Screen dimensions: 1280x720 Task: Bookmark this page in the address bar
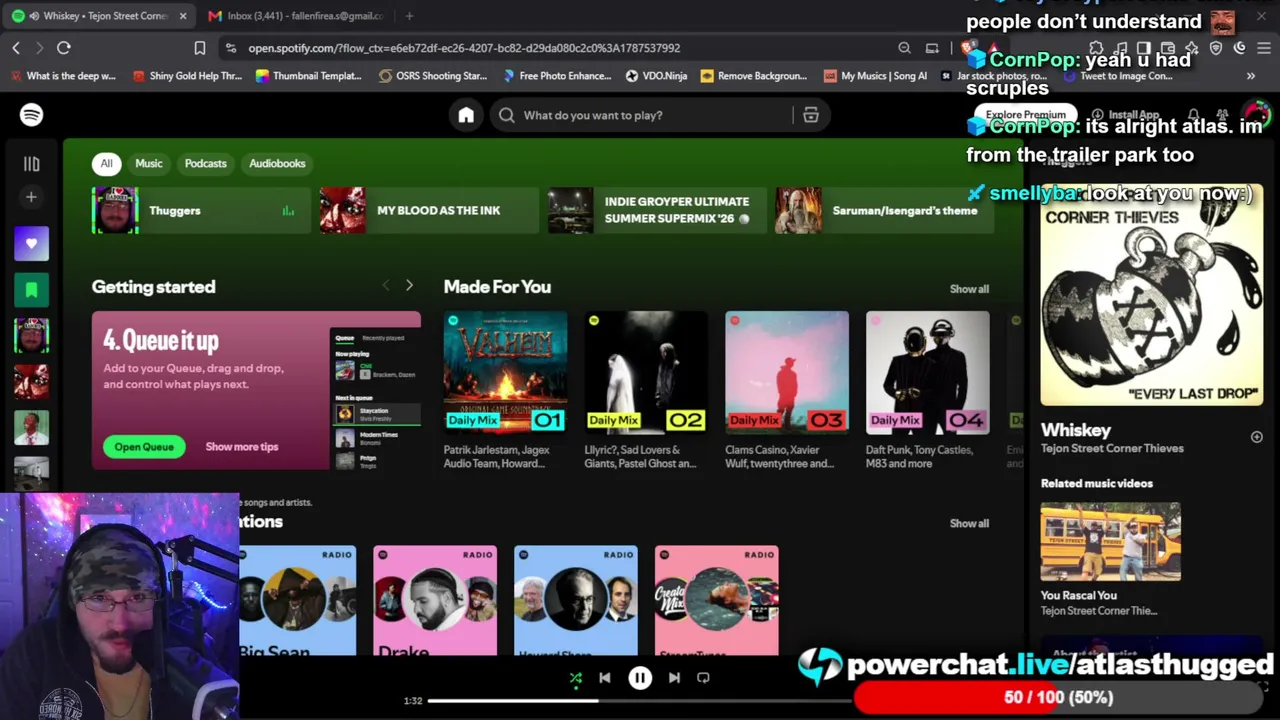[200, 48]
